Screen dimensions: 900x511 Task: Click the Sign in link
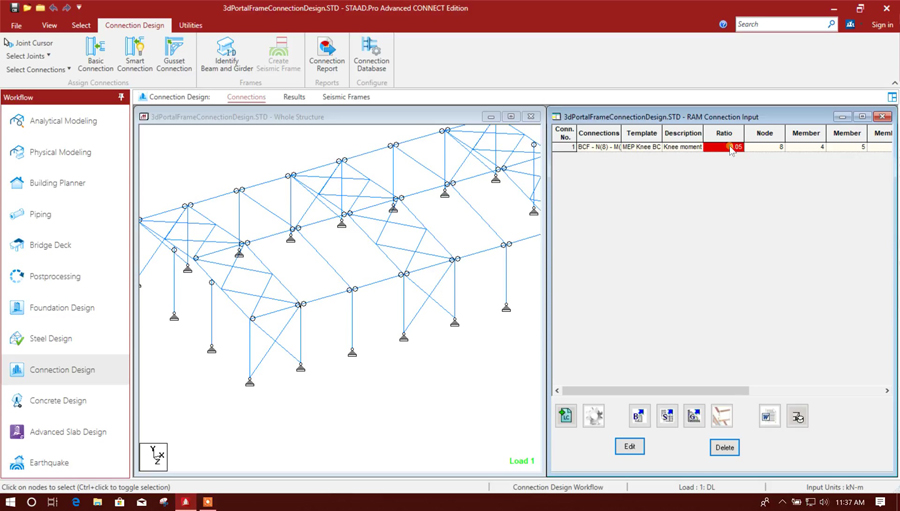(x=882, y=25)
